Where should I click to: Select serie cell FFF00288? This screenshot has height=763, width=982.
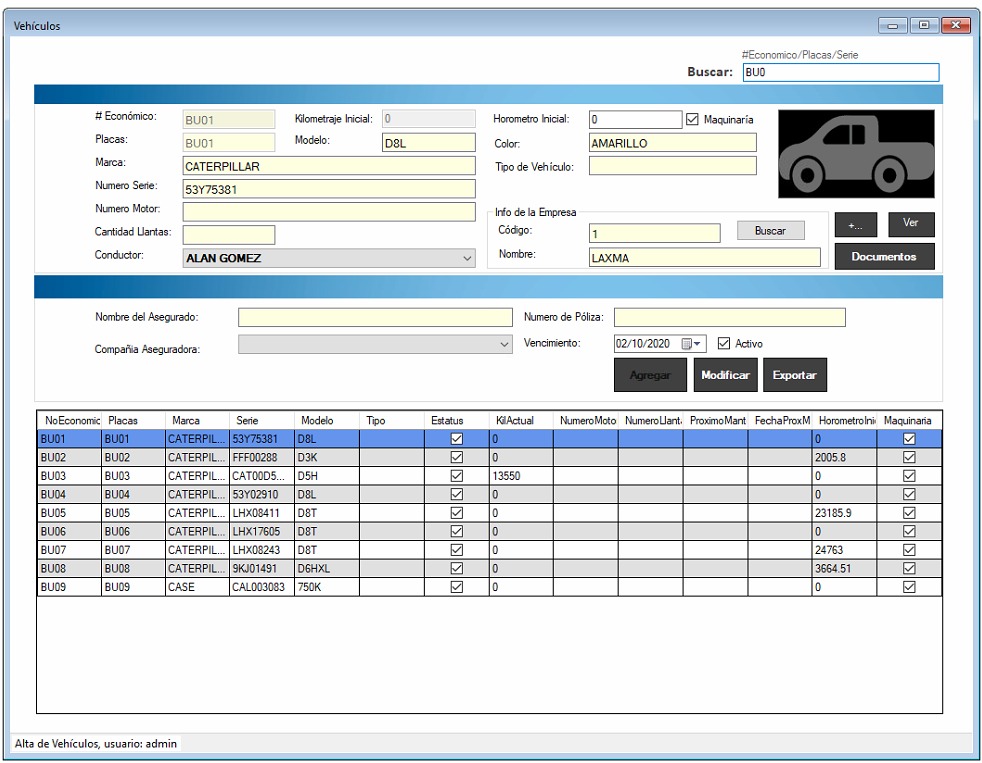[x=262, y=457]
